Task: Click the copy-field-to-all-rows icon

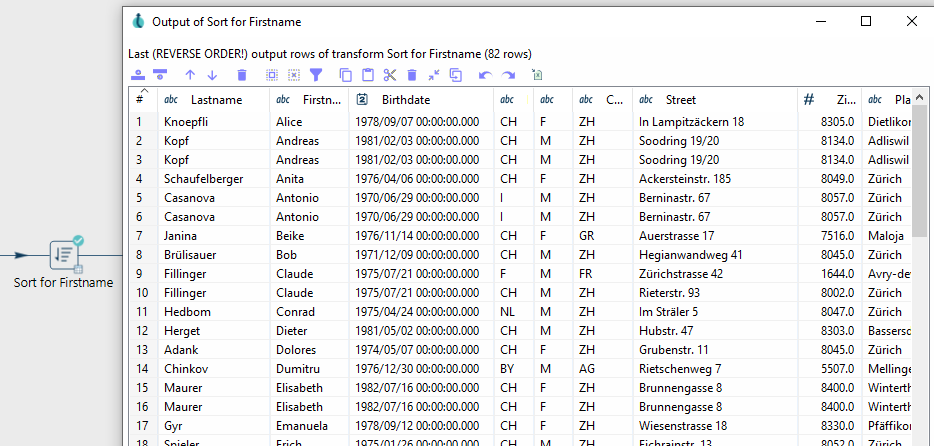Action: [x=456, y=75]
